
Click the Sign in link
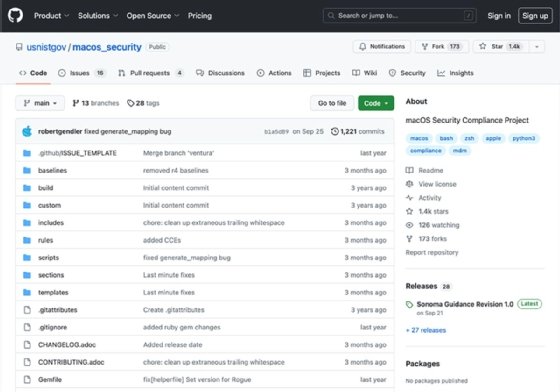499,16
